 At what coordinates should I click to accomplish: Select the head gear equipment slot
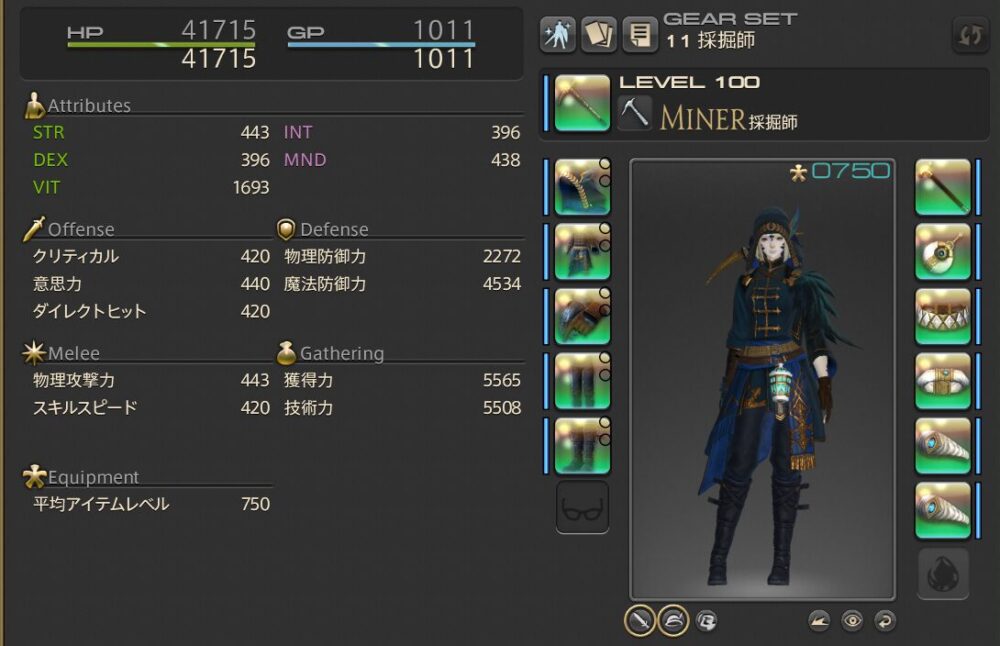coord(582,187)
